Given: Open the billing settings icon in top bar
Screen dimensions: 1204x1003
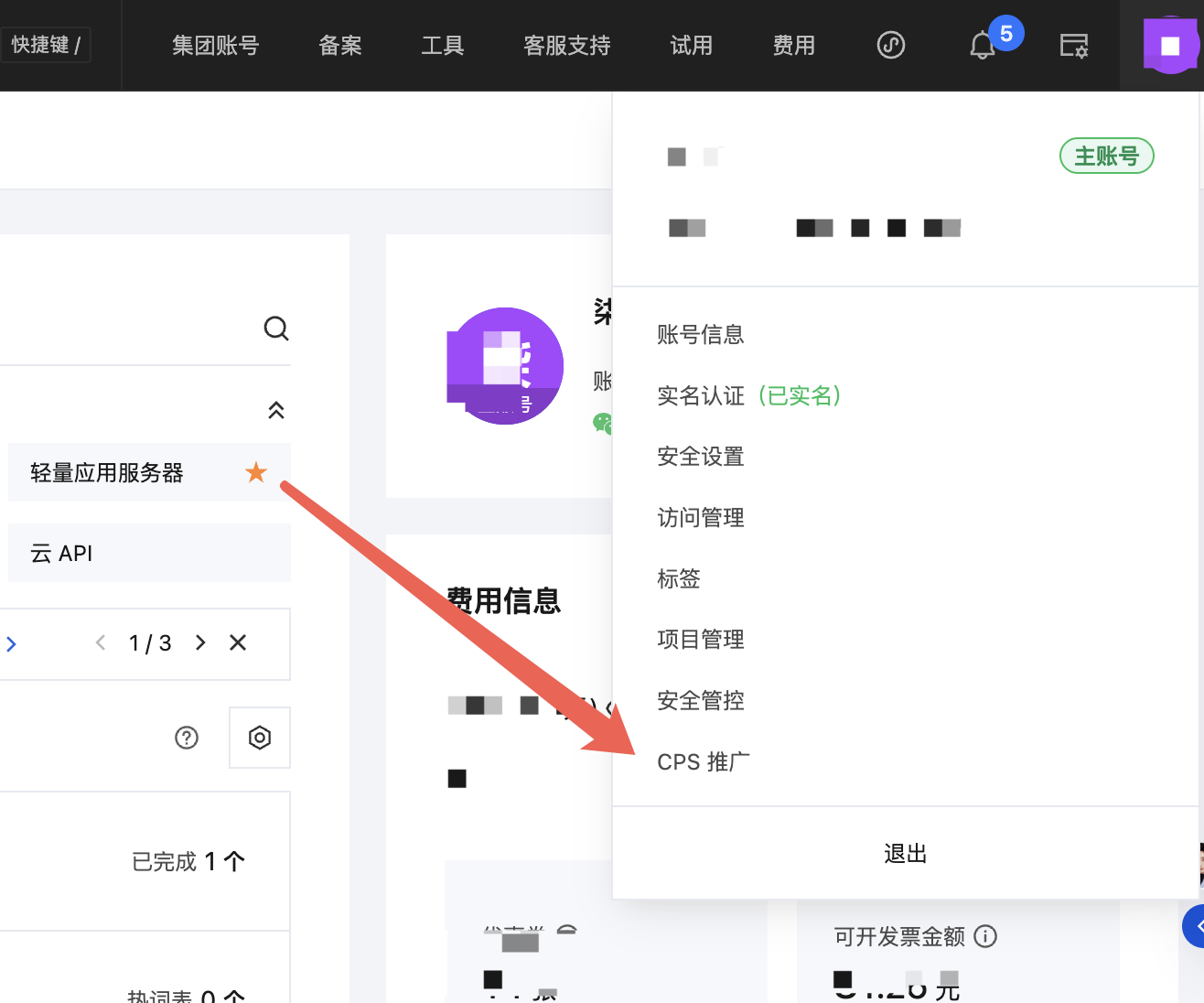Looking at the screenshot, I should [x=1074, y=46].
